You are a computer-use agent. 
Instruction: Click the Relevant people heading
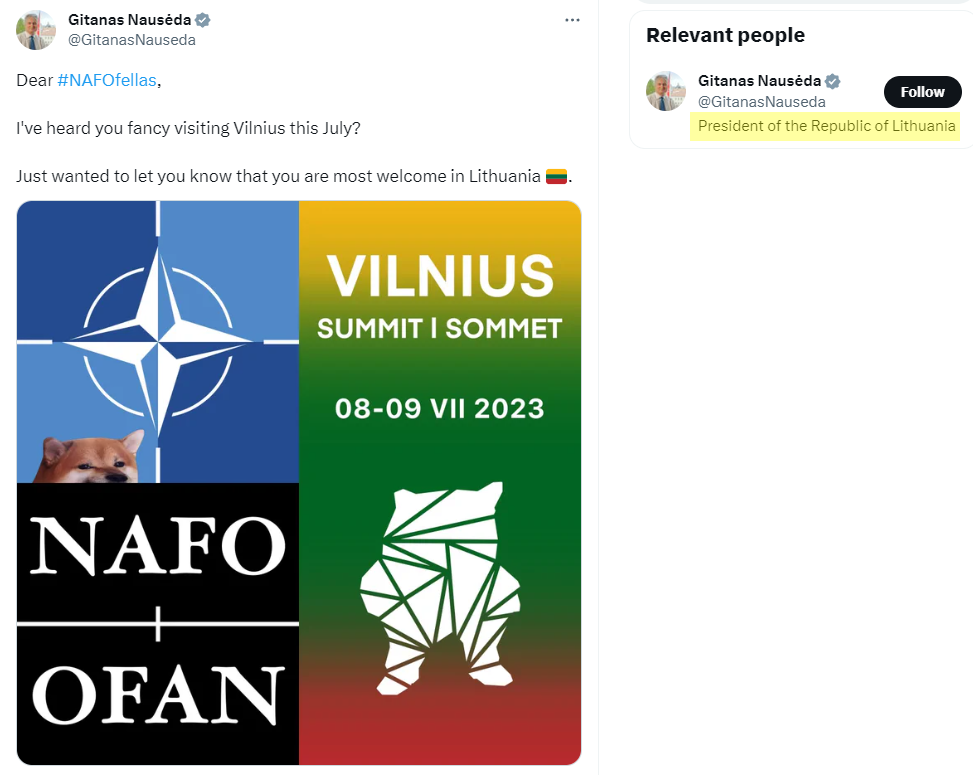tap(725, 35)
